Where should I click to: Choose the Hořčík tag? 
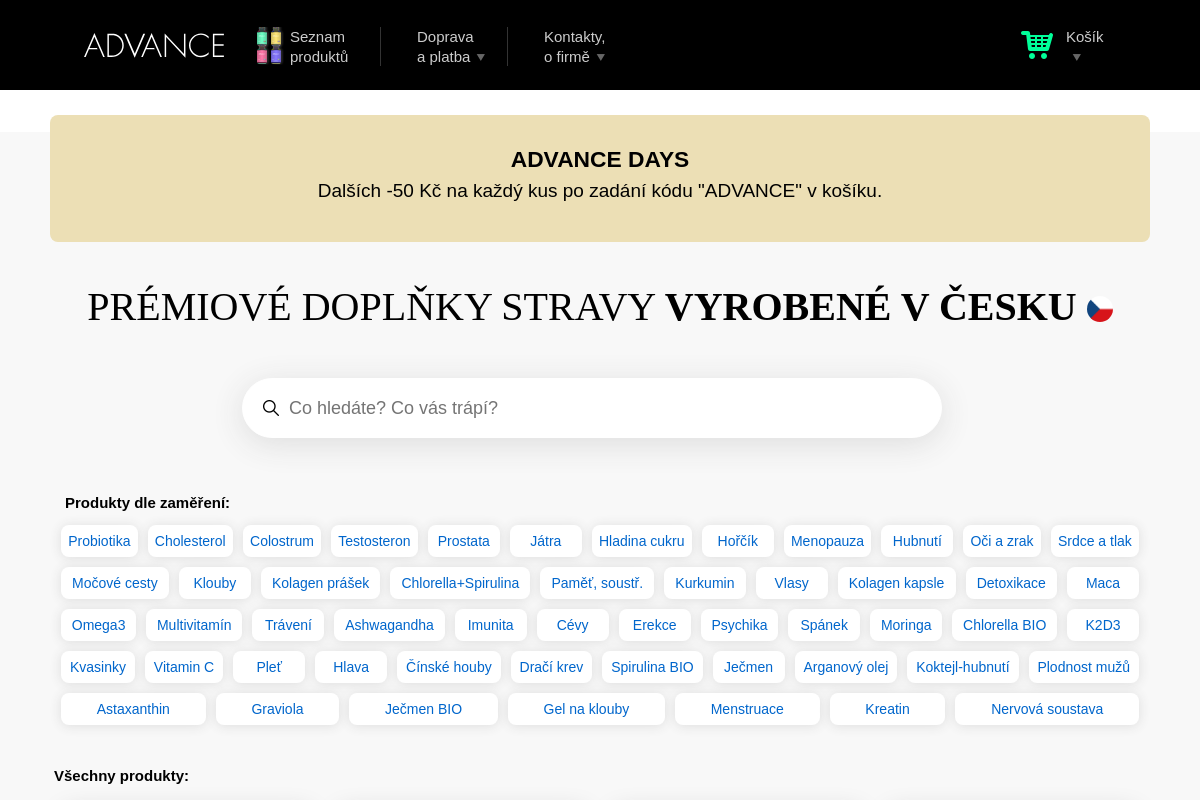coord(738,541)
